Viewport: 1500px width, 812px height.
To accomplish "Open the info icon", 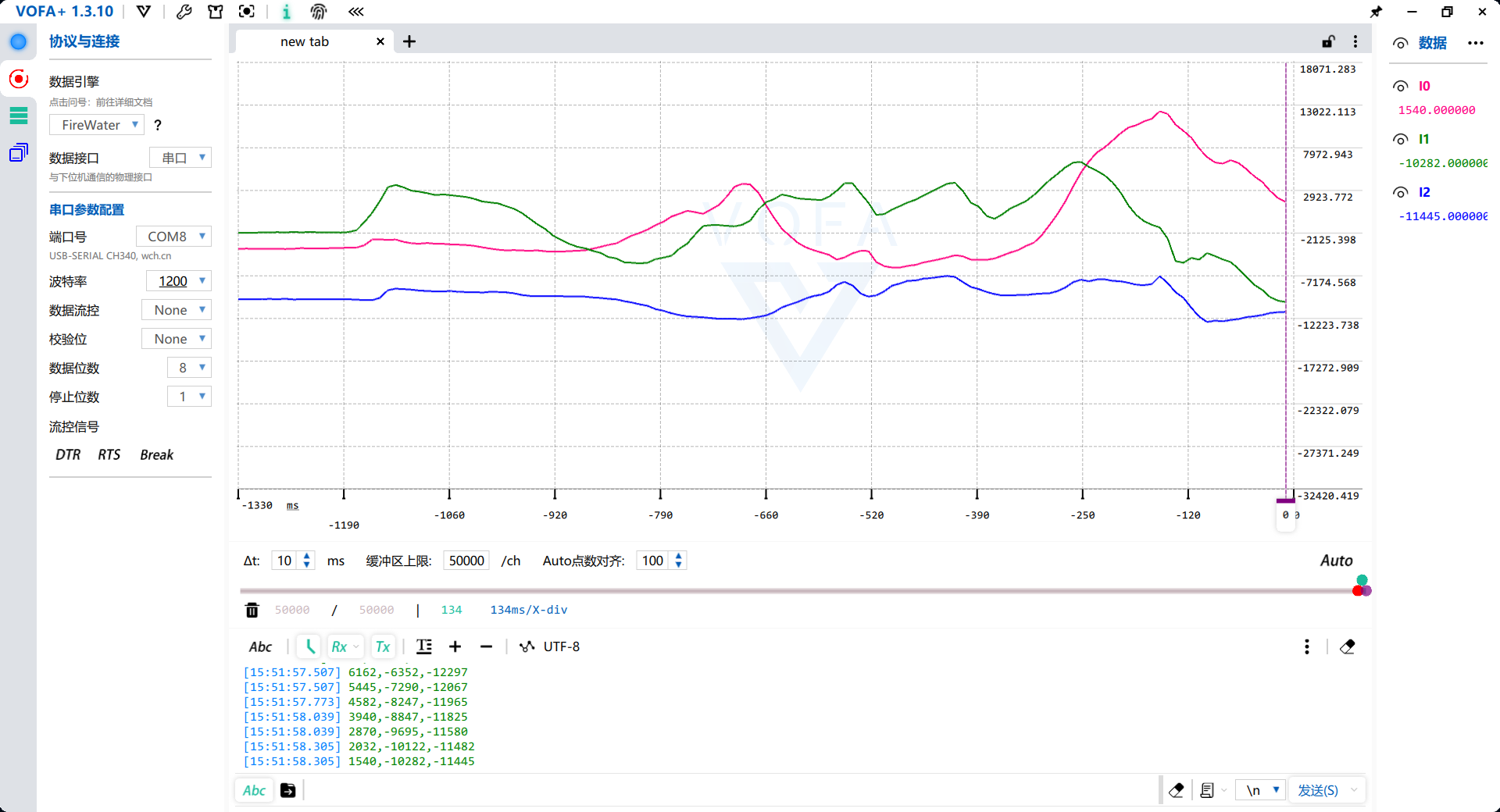I will 287,12.
